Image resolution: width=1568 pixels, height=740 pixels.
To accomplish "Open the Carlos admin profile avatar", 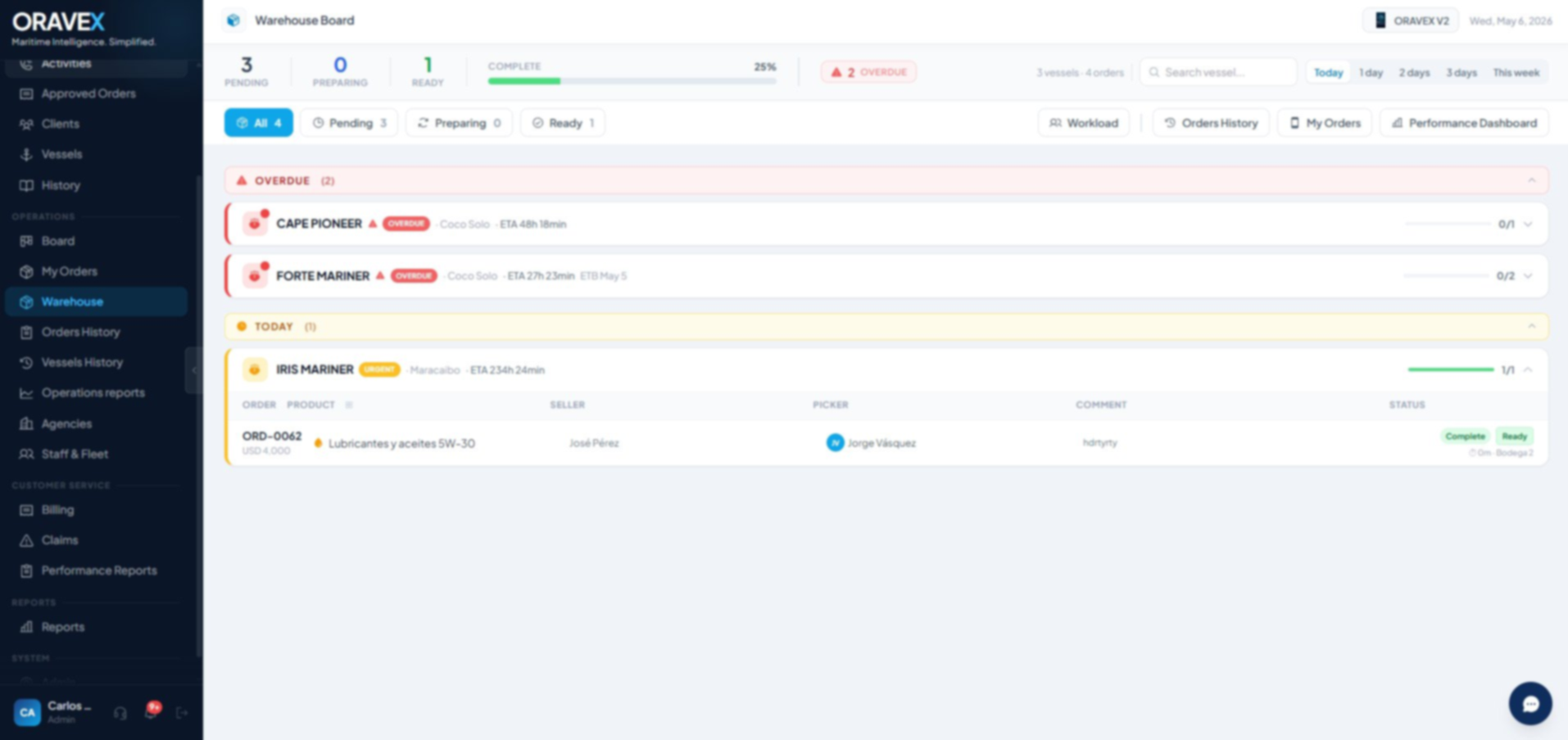I will [27, 712].
